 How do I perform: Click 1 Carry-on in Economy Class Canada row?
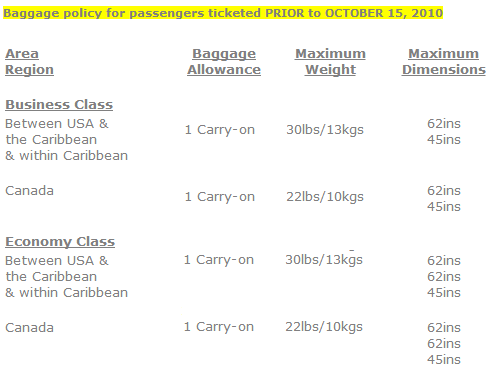tap(219, 327)
